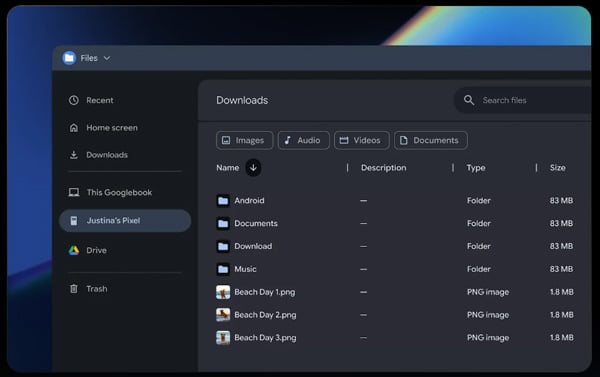Select Downloads in the sidebar
The width and height of the screenshot is (600, 377).
pyautogui.click(x=107, y=155)
